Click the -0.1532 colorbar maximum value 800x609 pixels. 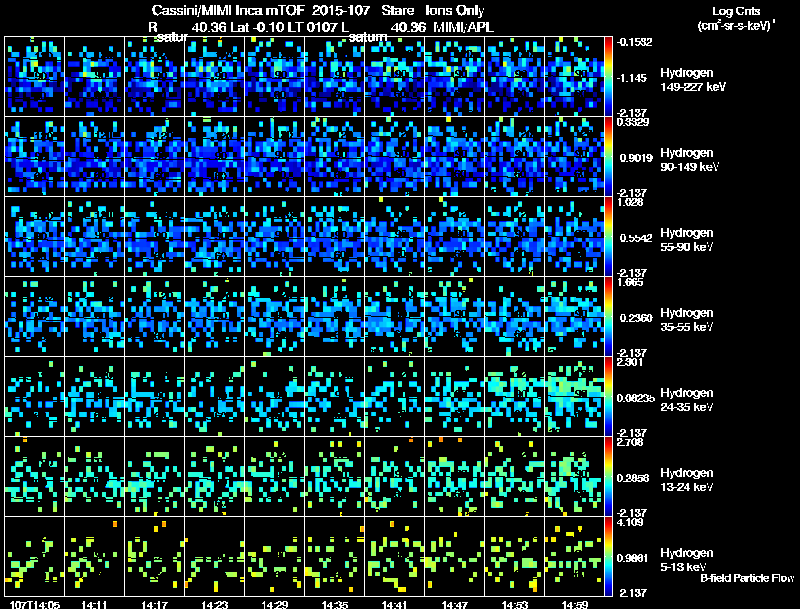[634, 42]
